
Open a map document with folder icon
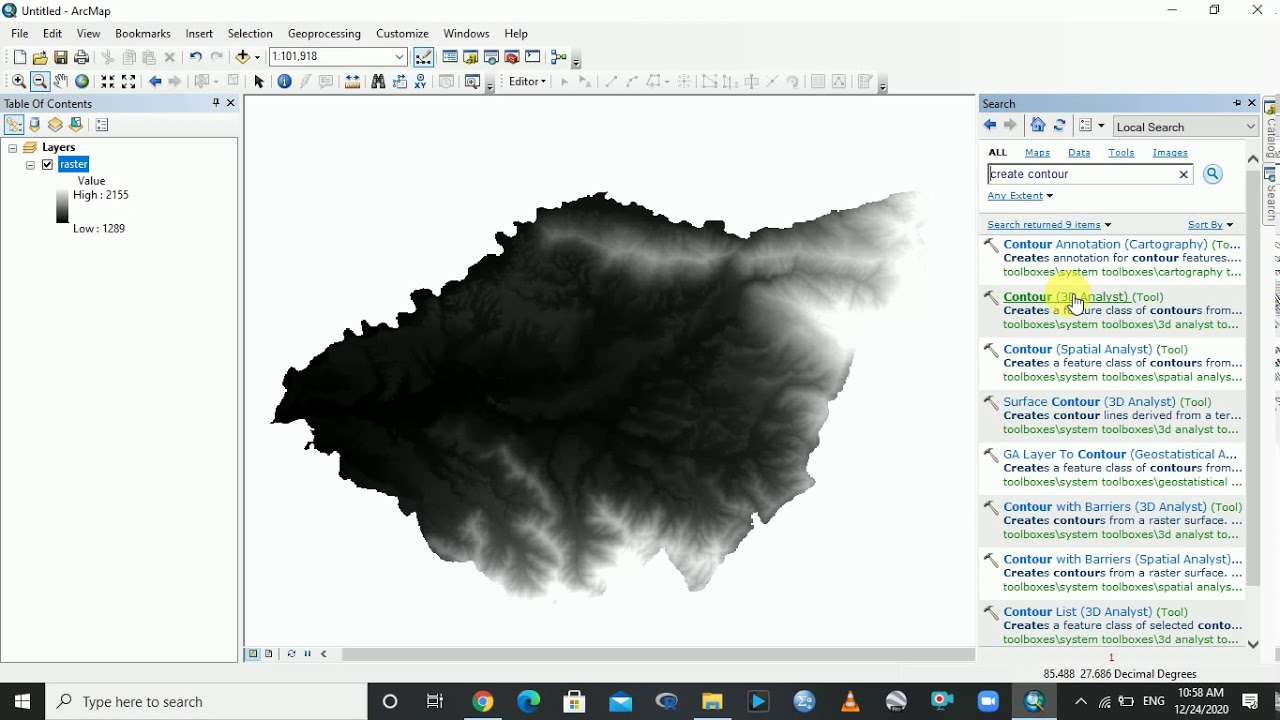pyautogui.click(x=40, y=58)
